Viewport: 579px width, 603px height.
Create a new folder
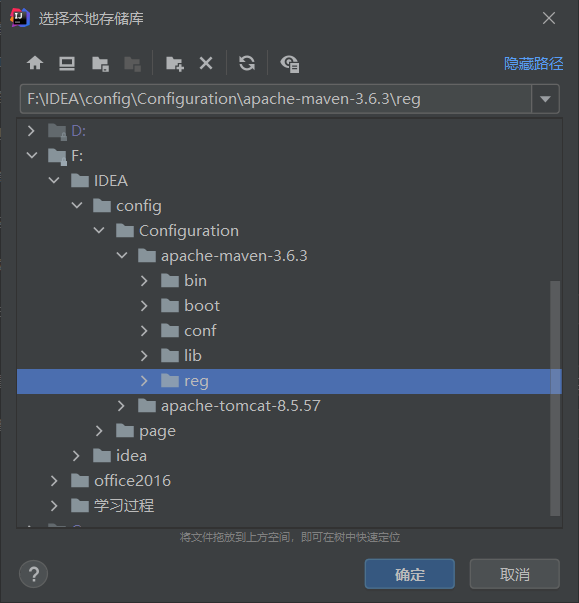point(175,63)
